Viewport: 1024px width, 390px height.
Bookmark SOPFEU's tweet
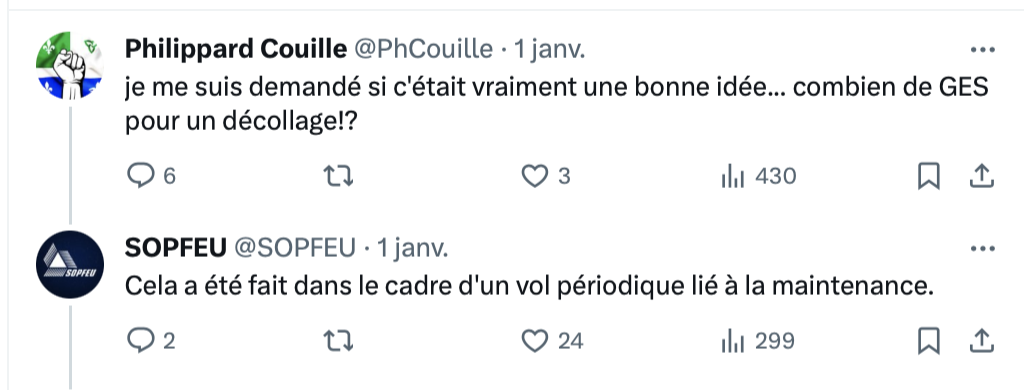(x=929, y=341)
